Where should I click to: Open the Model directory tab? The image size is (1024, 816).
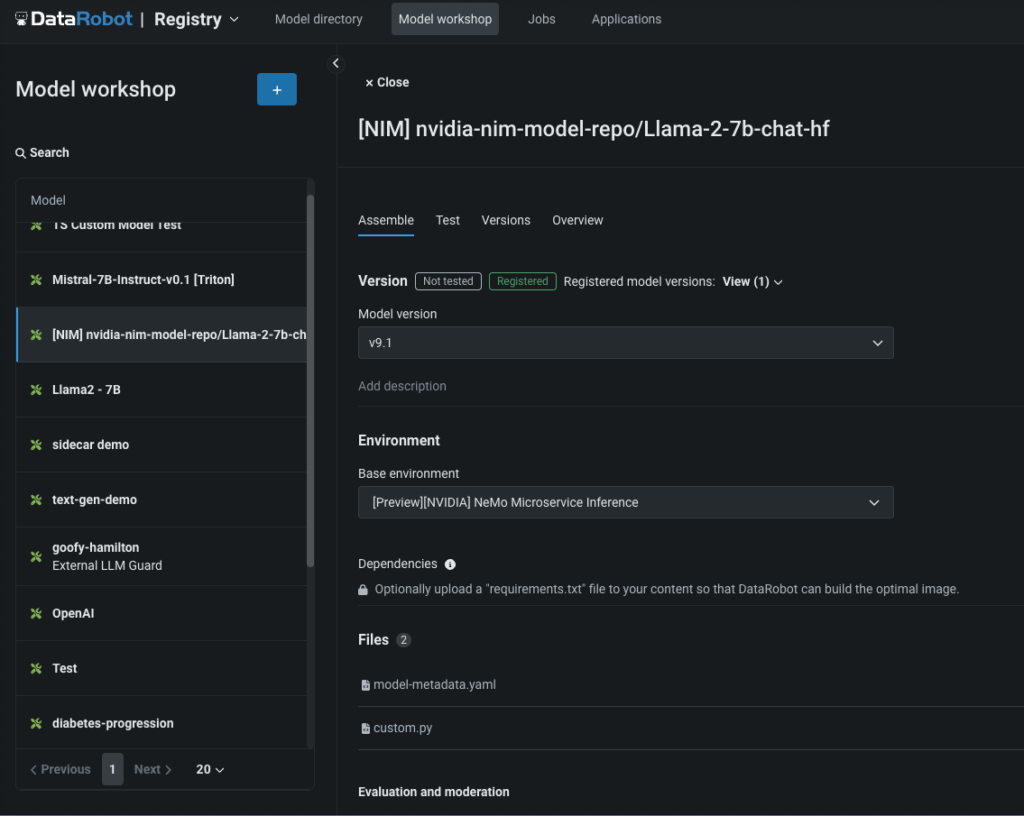coord(318,19)
